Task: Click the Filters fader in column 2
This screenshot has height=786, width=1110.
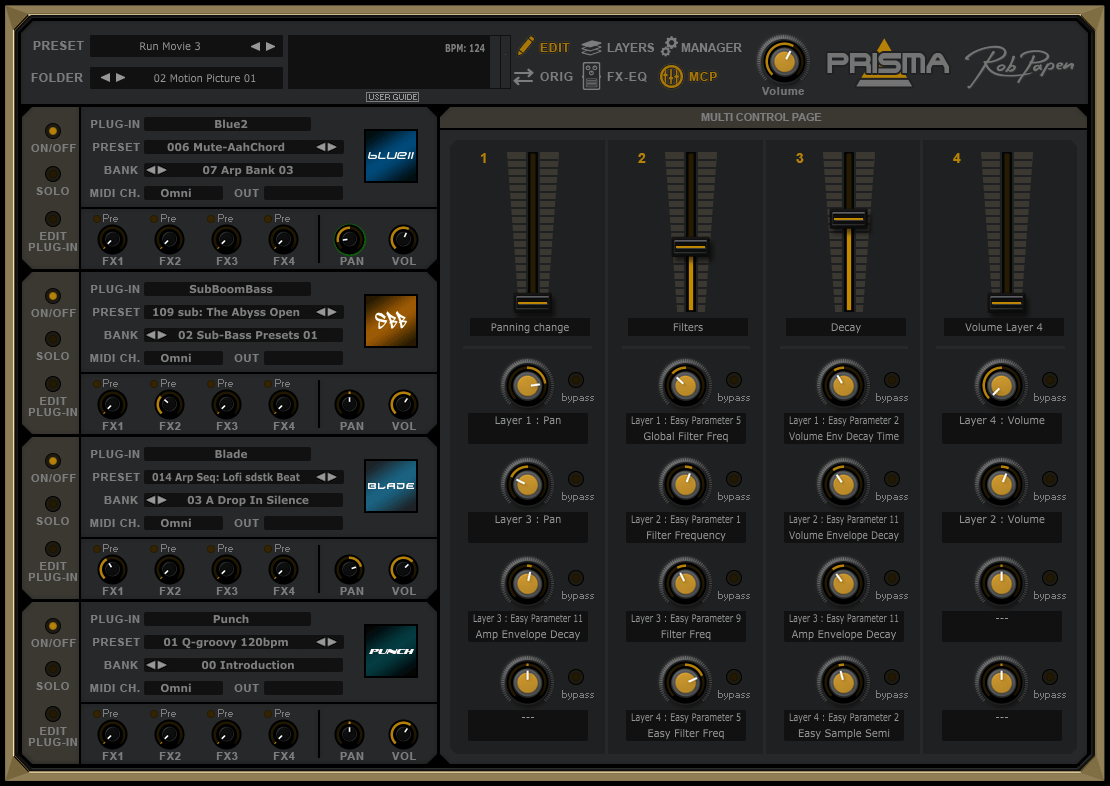Action: coord(690,246)
